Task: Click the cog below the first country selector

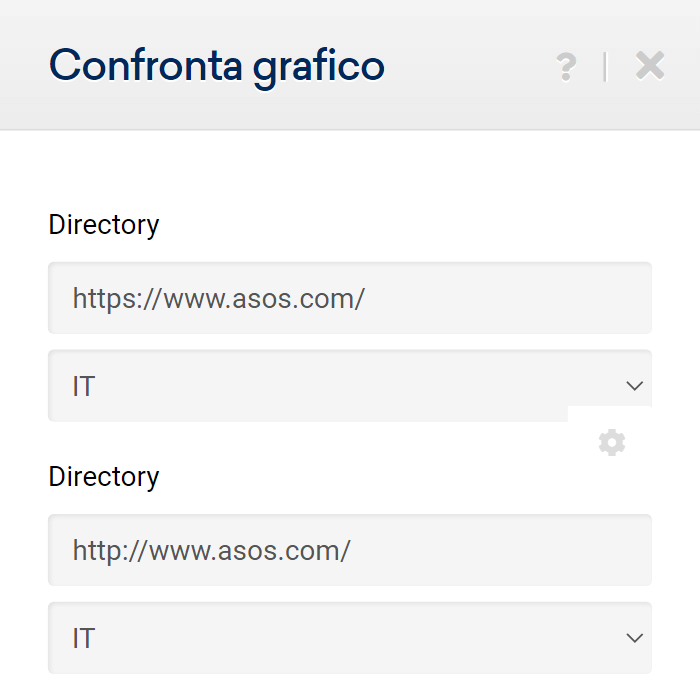Action: (x=612, y=443)
